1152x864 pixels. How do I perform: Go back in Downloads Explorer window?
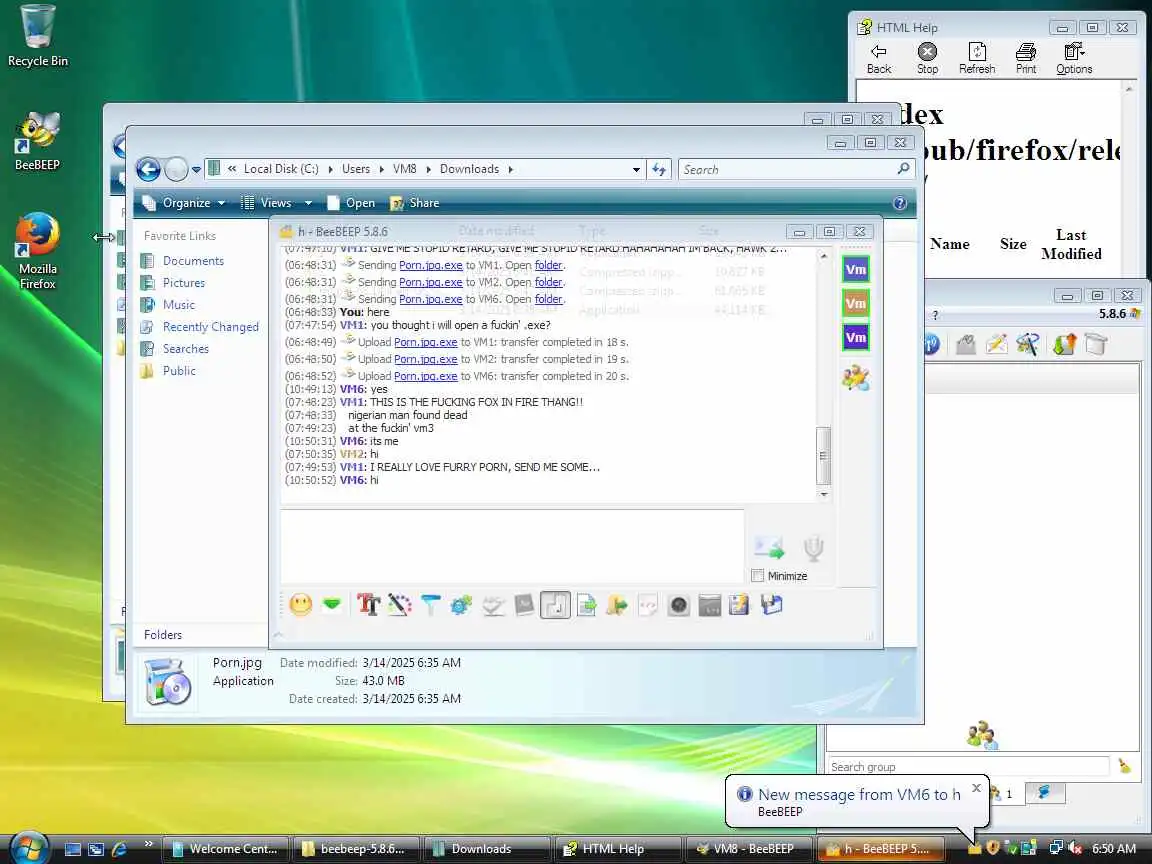[x=148, y=170]
